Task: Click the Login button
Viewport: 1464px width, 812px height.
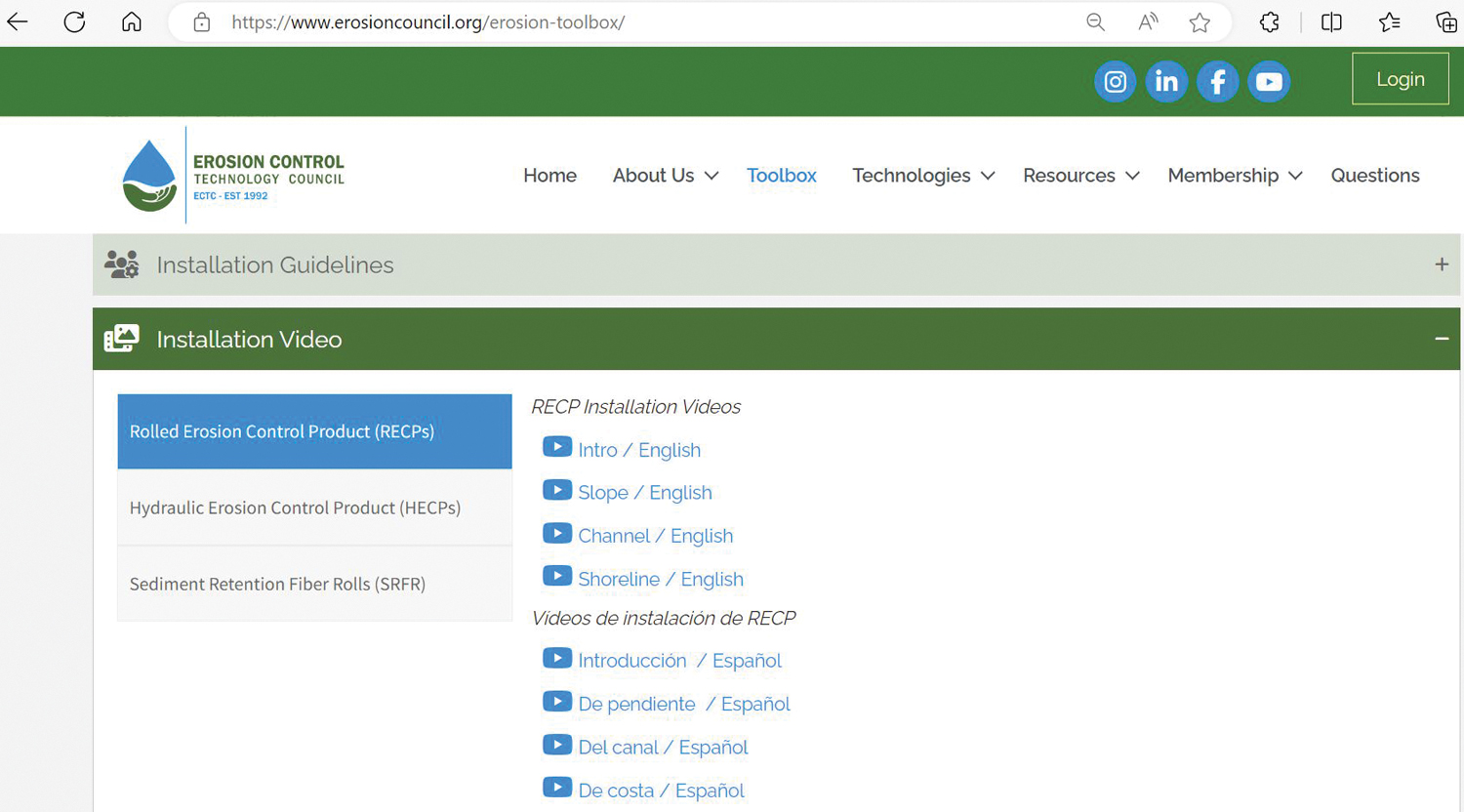Action: click(x=1400, y=79)
